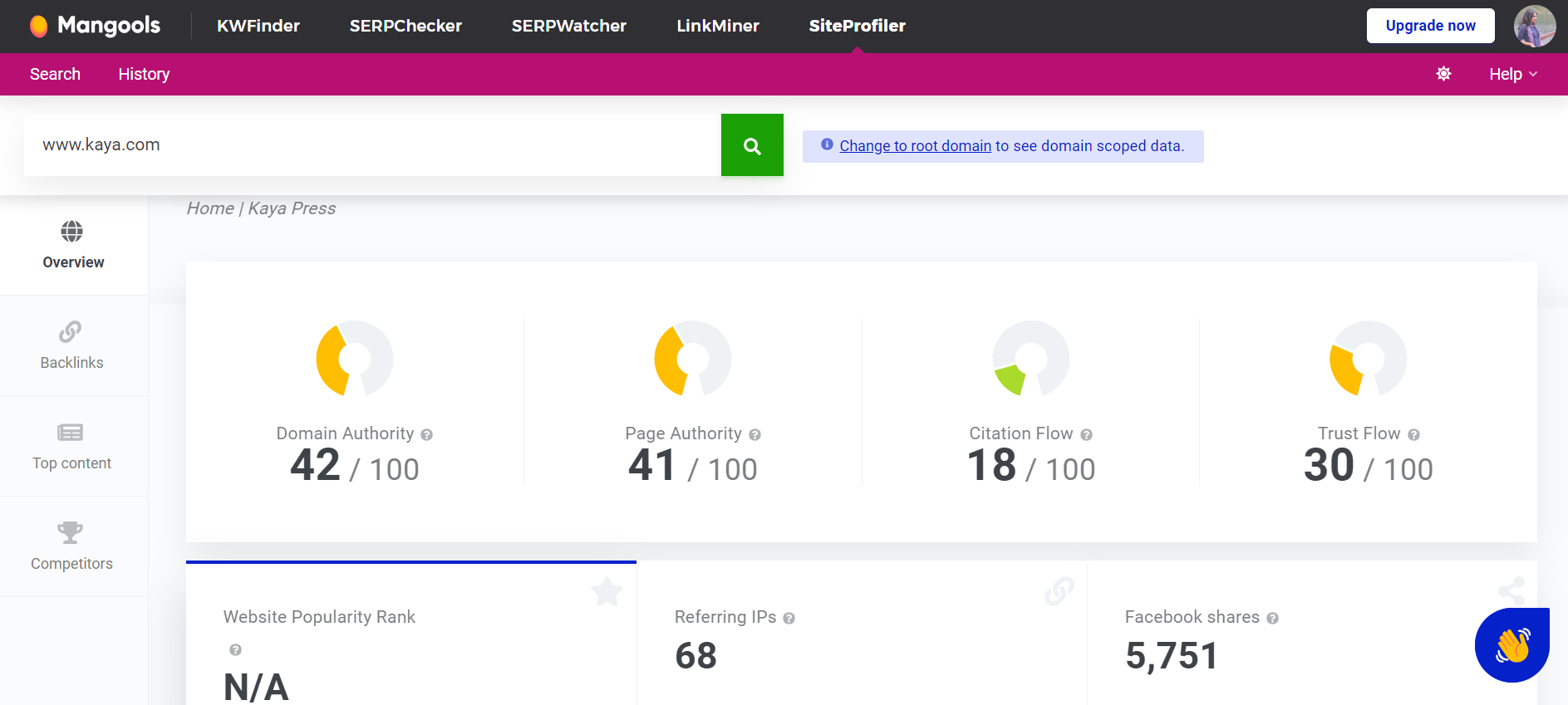Click the N/A popularity rank value
Image resolution: width=1568 pixels, height=705 pixels.
point(256,688)
